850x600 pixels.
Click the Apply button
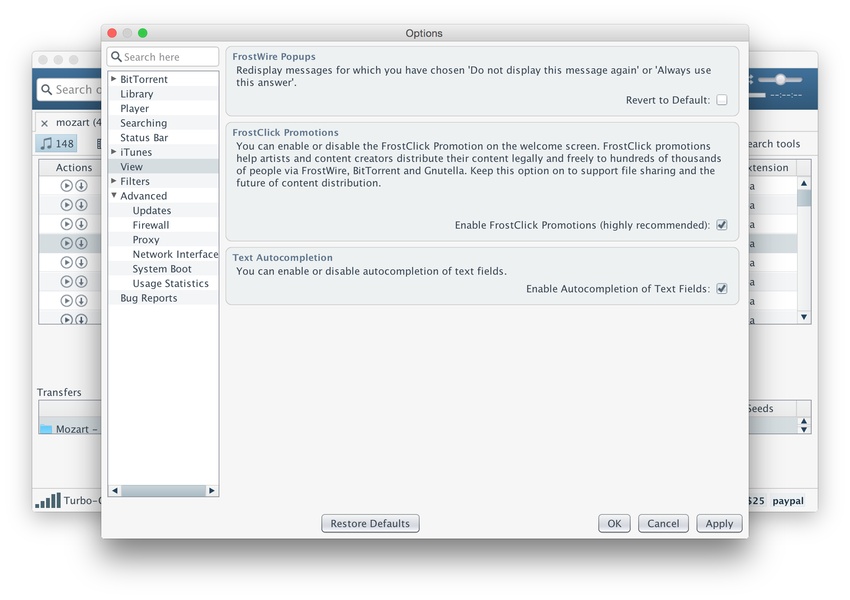[719, 523]
